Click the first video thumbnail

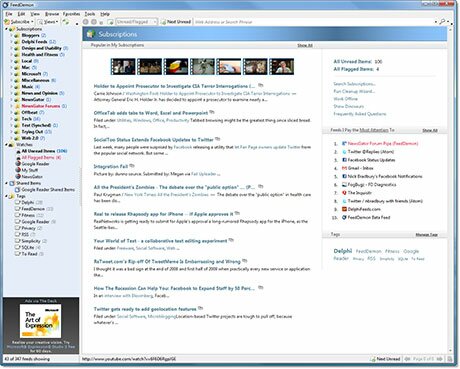tap(123, 66)
